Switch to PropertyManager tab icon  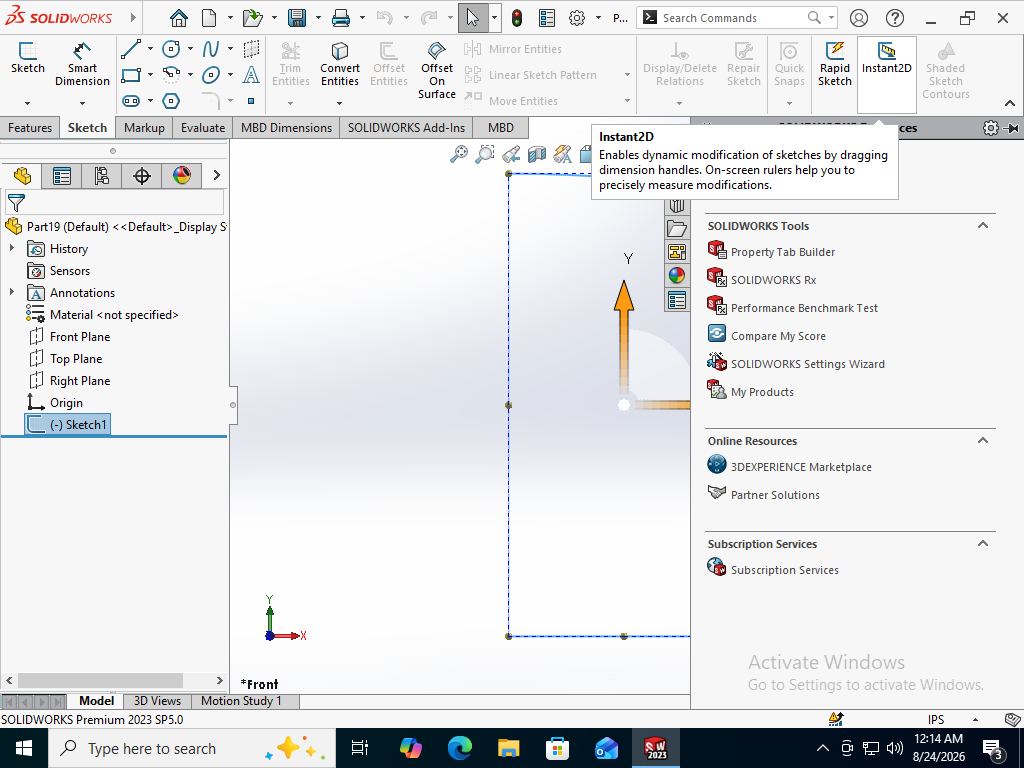click(x=62, y=176)
